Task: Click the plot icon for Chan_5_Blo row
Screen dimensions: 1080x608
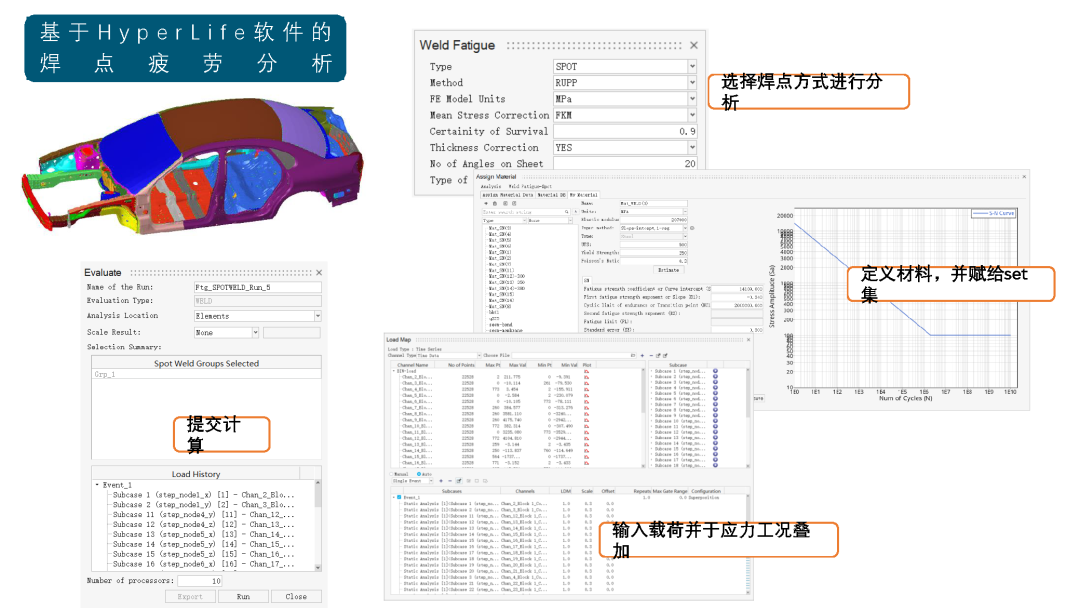Action: point(586,395)
